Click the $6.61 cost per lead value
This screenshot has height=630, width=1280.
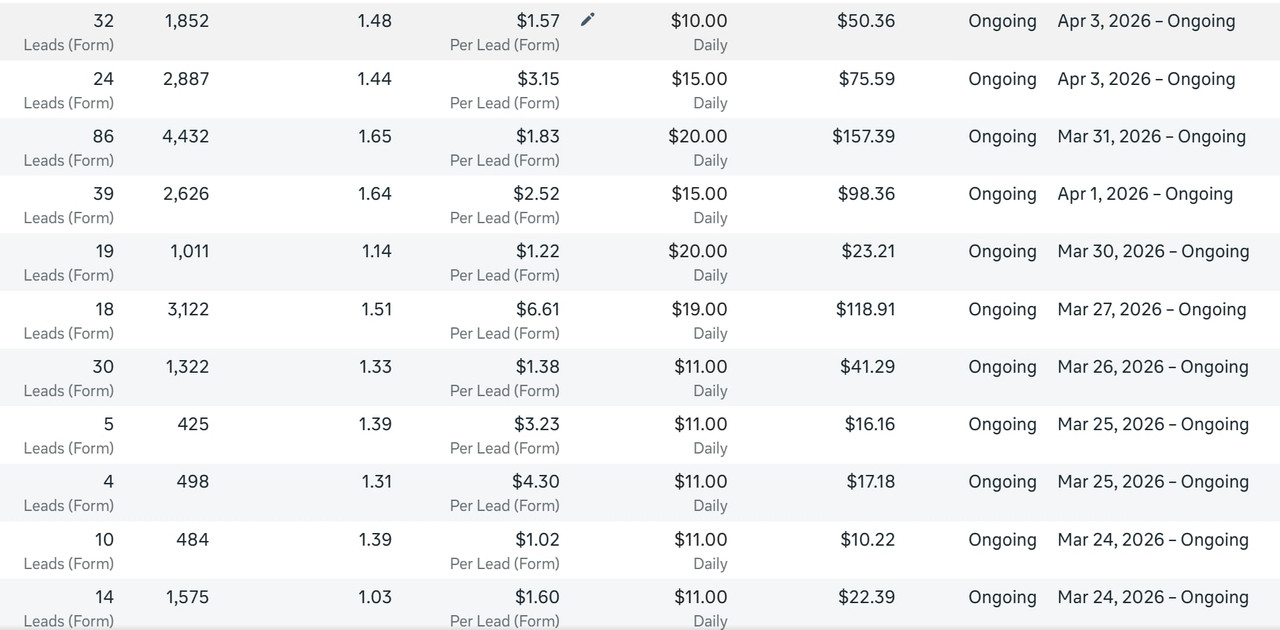click(x=537, y=309)
